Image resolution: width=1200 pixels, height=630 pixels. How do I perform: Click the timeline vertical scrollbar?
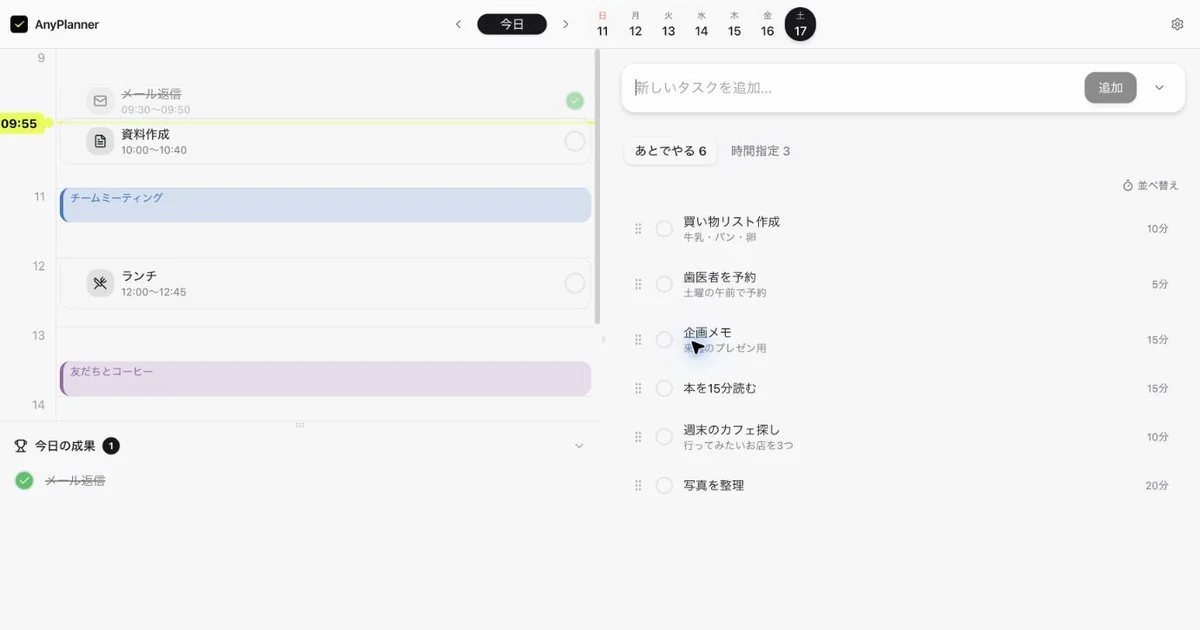(597, 187)
